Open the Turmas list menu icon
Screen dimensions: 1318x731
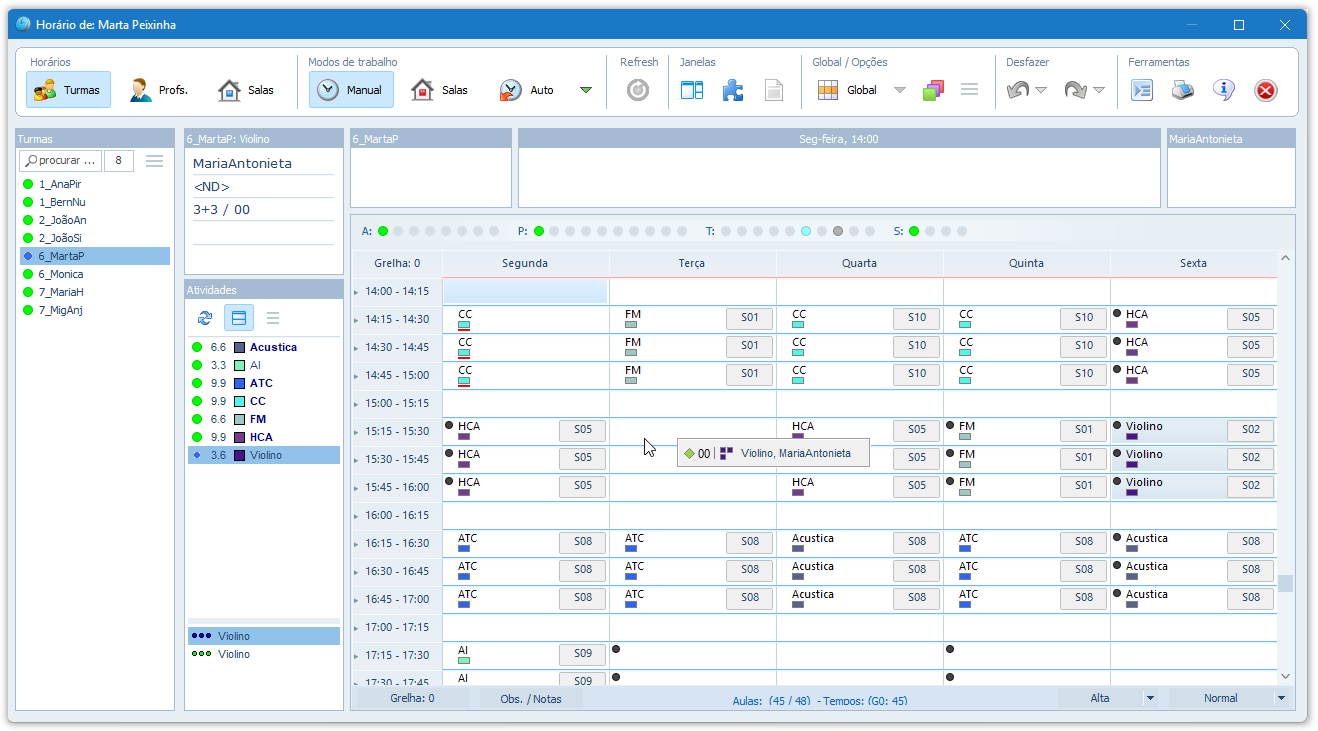click(154, 160)
